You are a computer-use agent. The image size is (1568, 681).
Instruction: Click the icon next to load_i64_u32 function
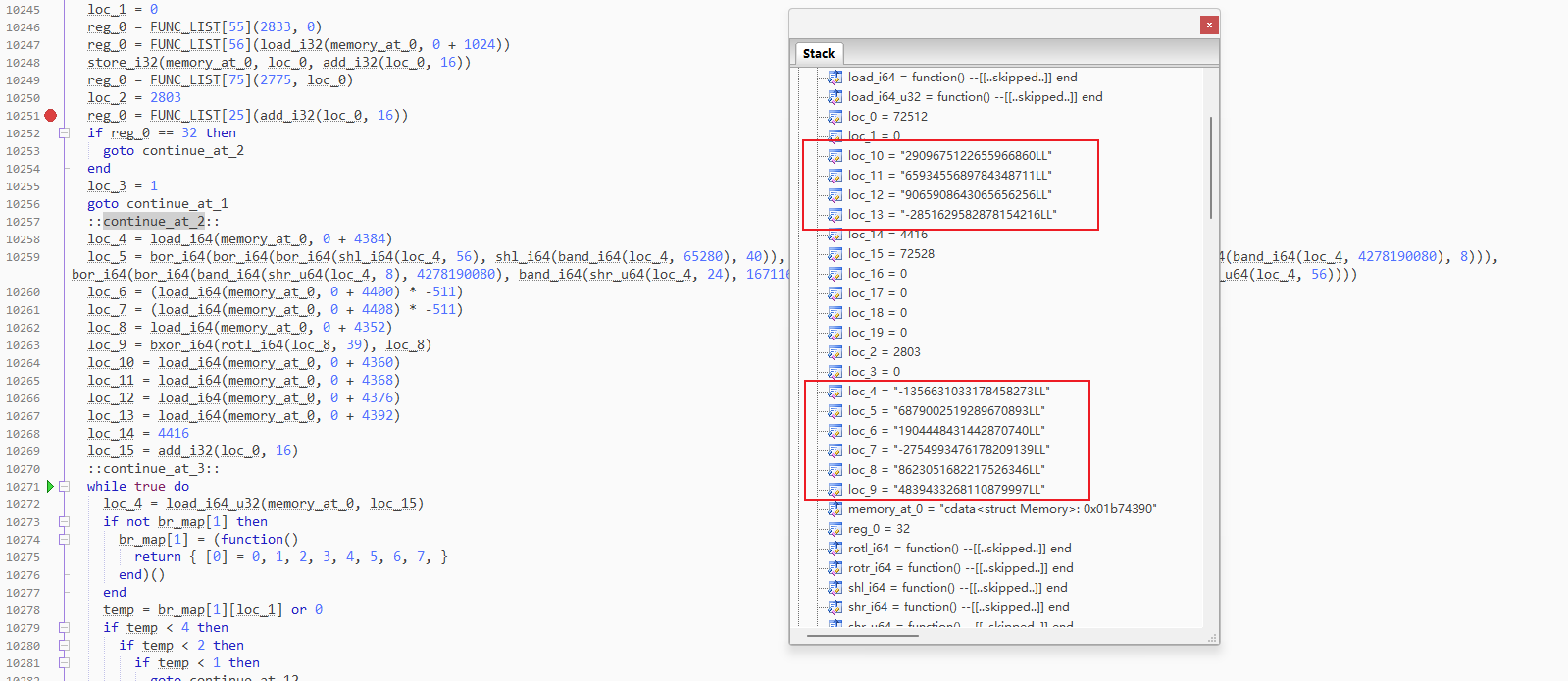coord(835,97)
